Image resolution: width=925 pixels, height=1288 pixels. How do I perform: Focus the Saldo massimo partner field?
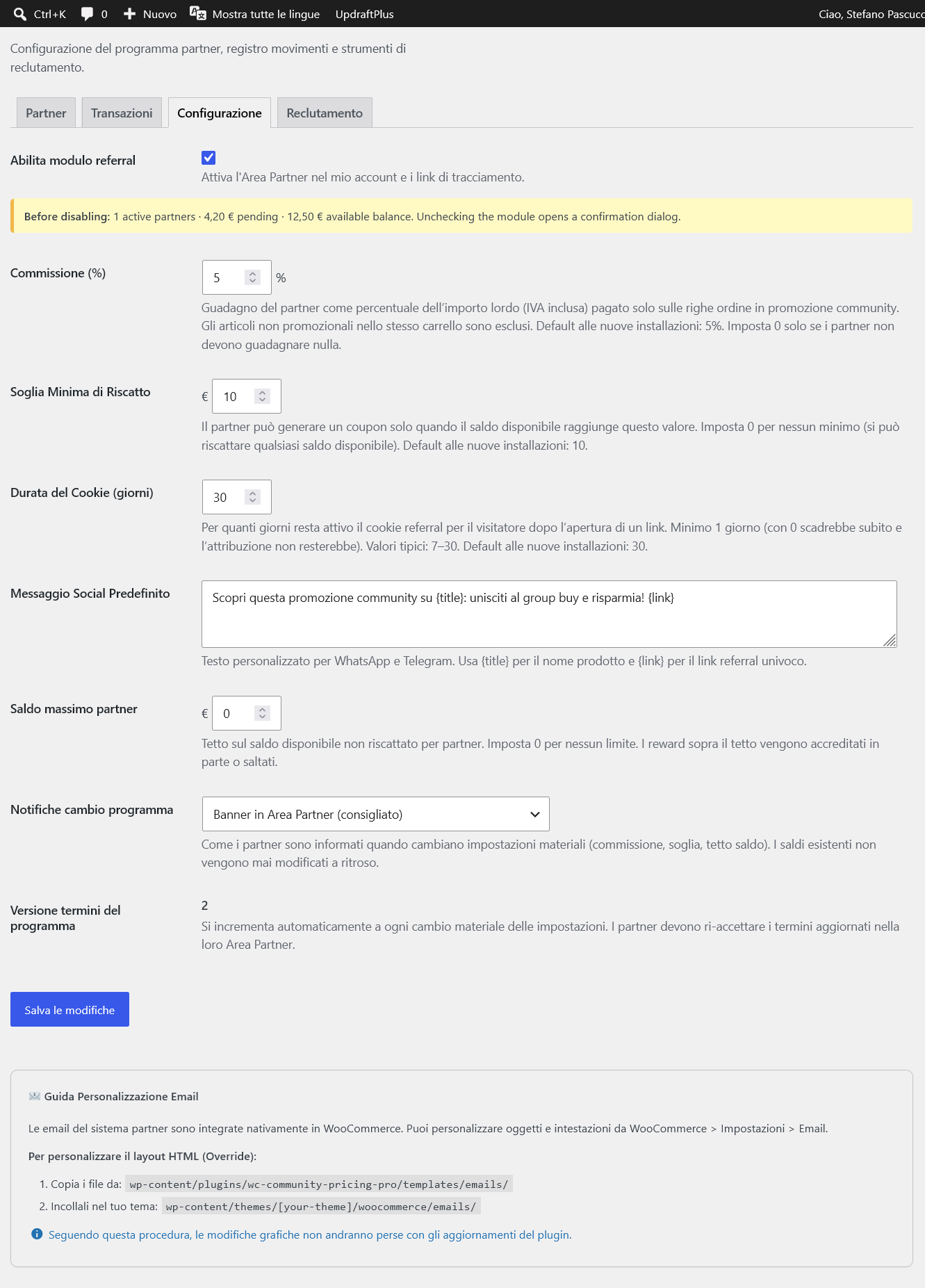pyautogui.click(x=246, y=713)
